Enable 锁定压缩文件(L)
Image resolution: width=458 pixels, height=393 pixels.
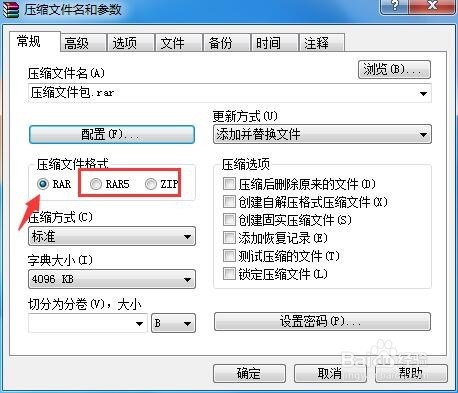click(229, 274)
